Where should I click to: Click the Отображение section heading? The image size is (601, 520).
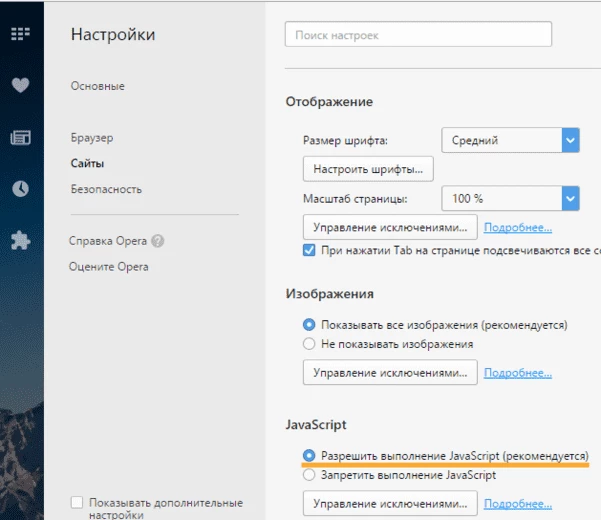(329, 102)
